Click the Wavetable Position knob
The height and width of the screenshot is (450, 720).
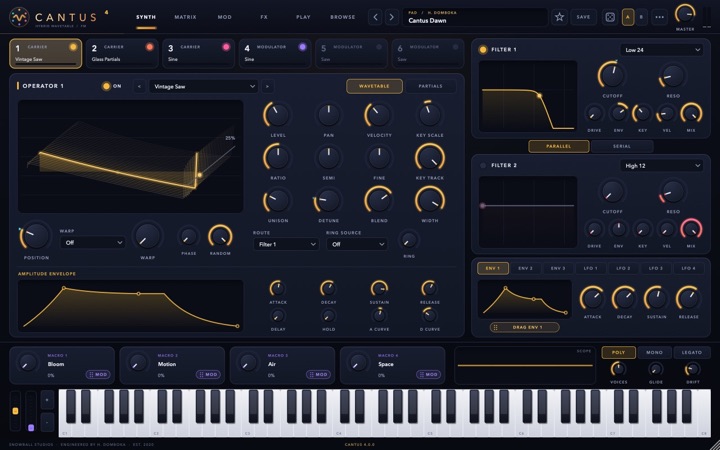[36, 236]
